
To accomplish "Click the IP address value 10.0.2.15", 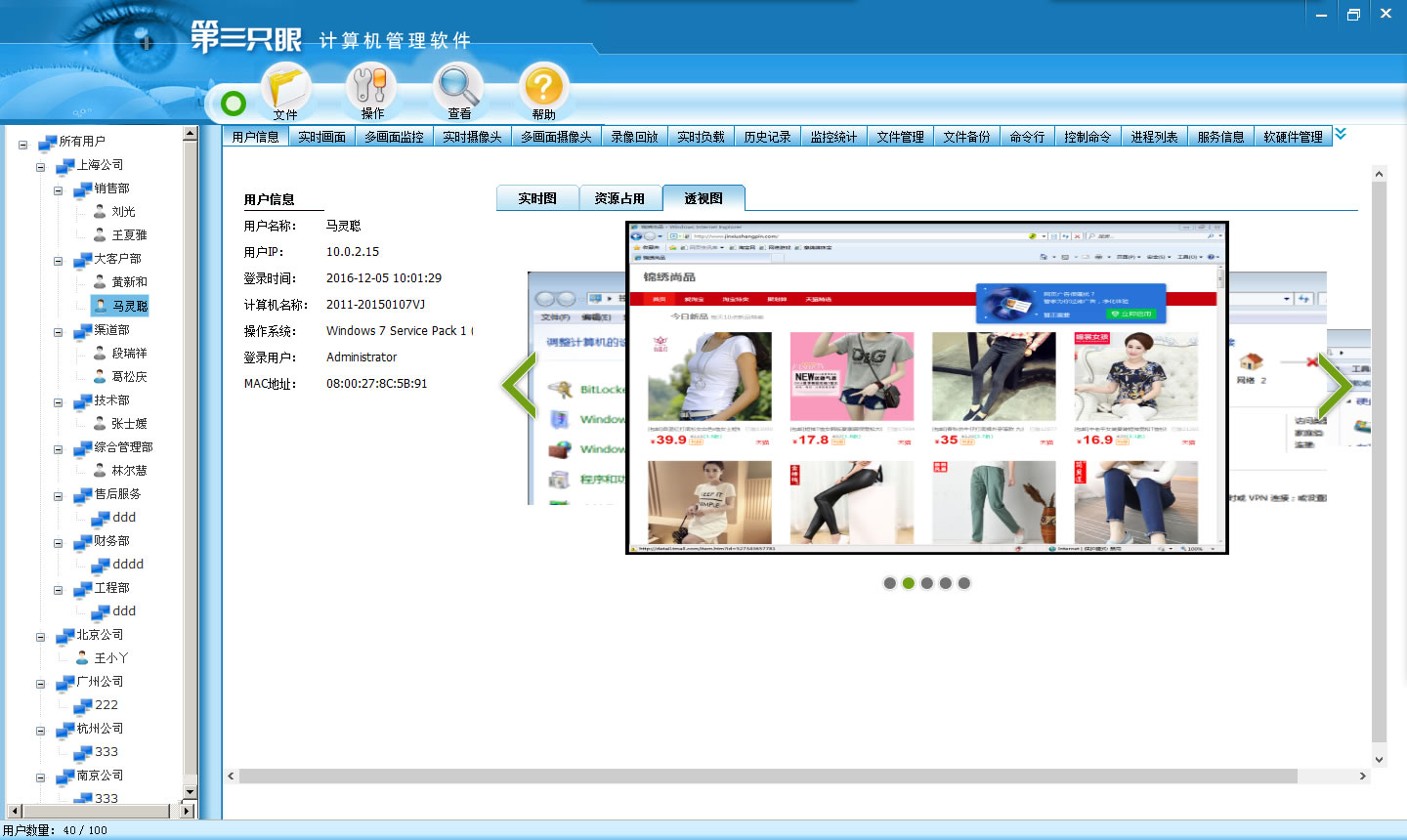I will coord(353,252).
